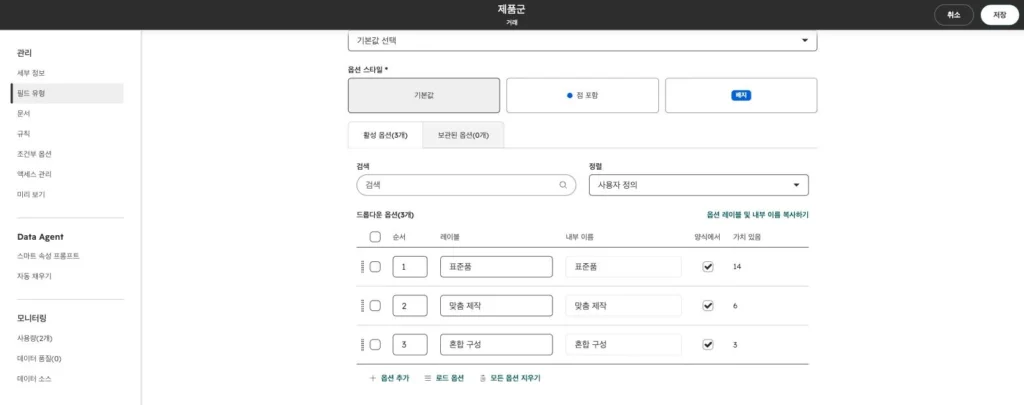Grab the drag handle for the 혼합 구성 row
The image size is (1024, 405).
[x=362, y=345]
